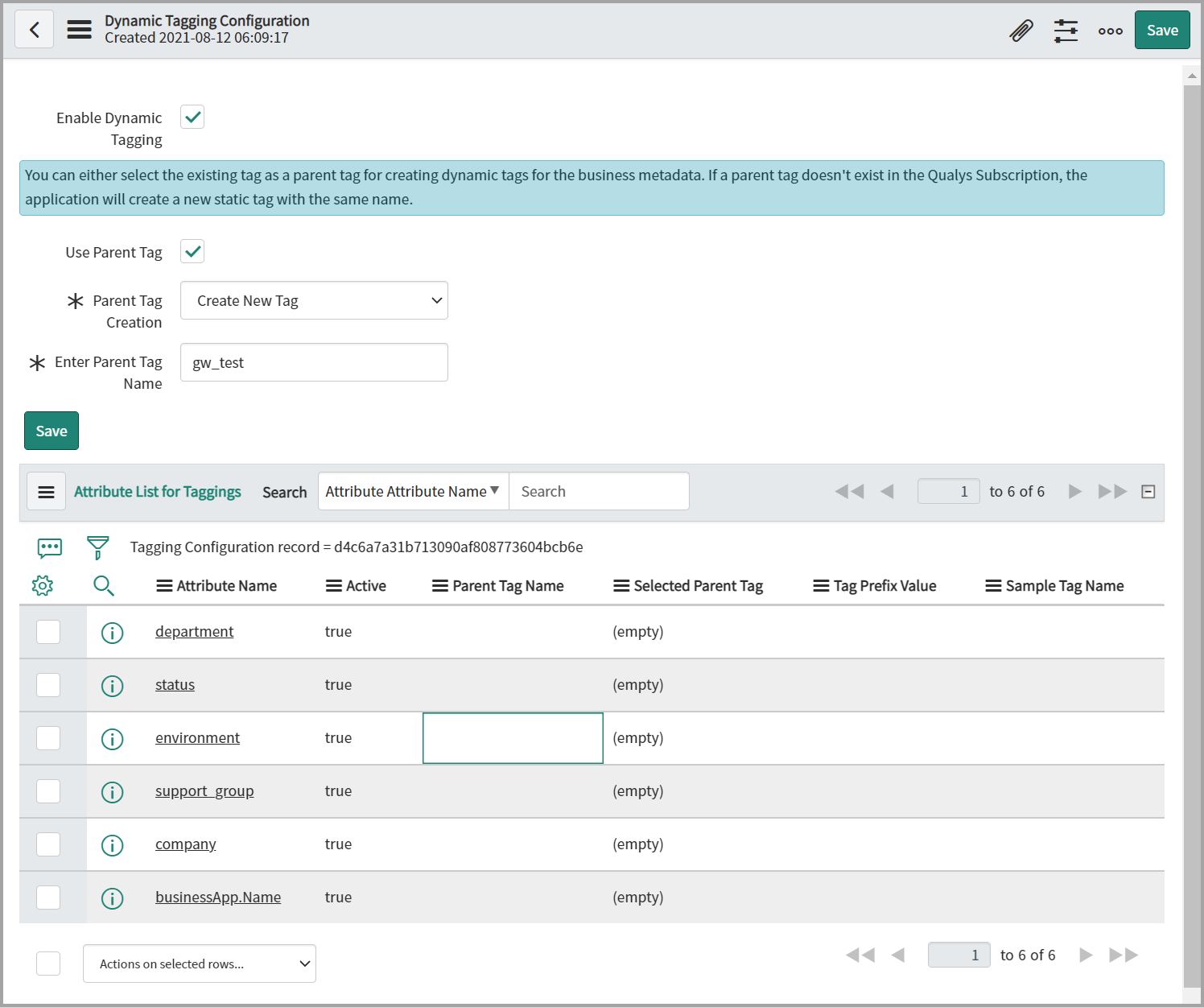Viewport: 1204px width, 1007px height.
Task: Open more options ellipsis in header
Action: coord(1110,31)
